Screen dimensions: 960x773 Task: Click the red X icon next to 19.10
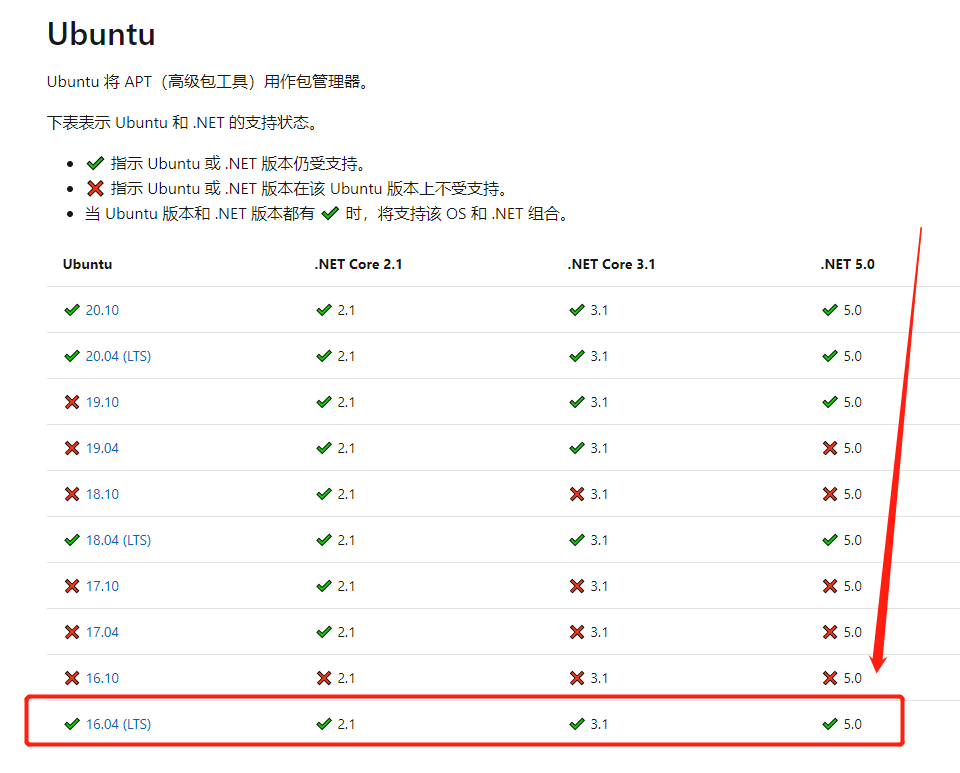pos(72,402)
